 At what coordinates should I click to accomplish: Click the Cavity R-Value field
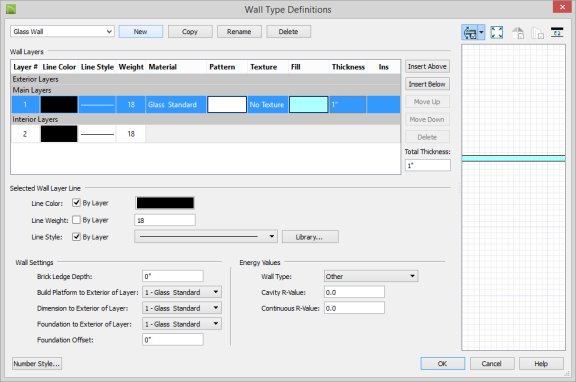[x=354, y=292]
